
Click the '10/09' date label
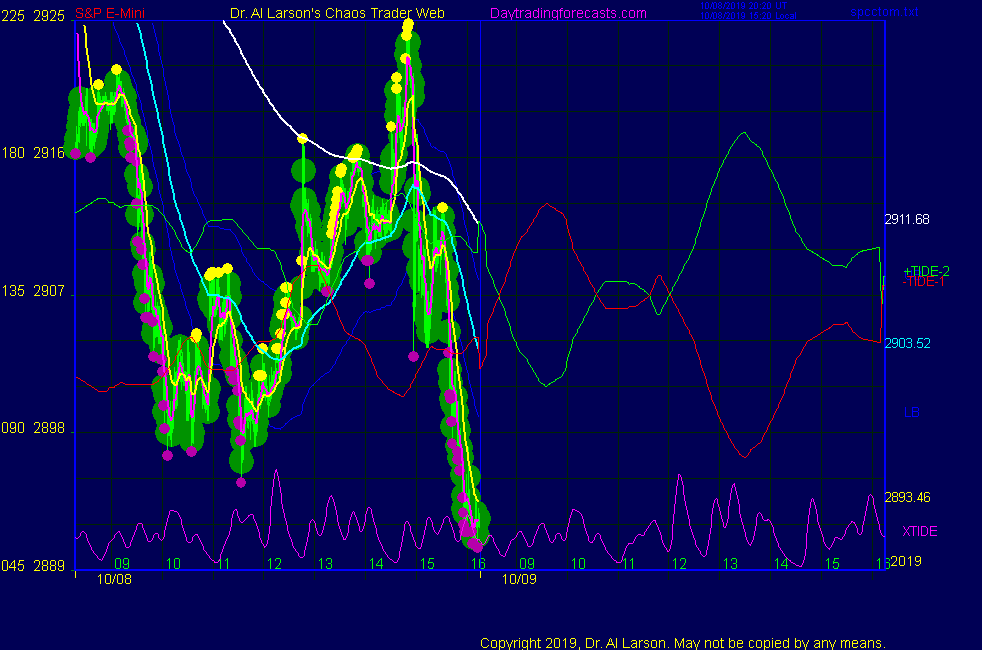(x=519, y=579)
